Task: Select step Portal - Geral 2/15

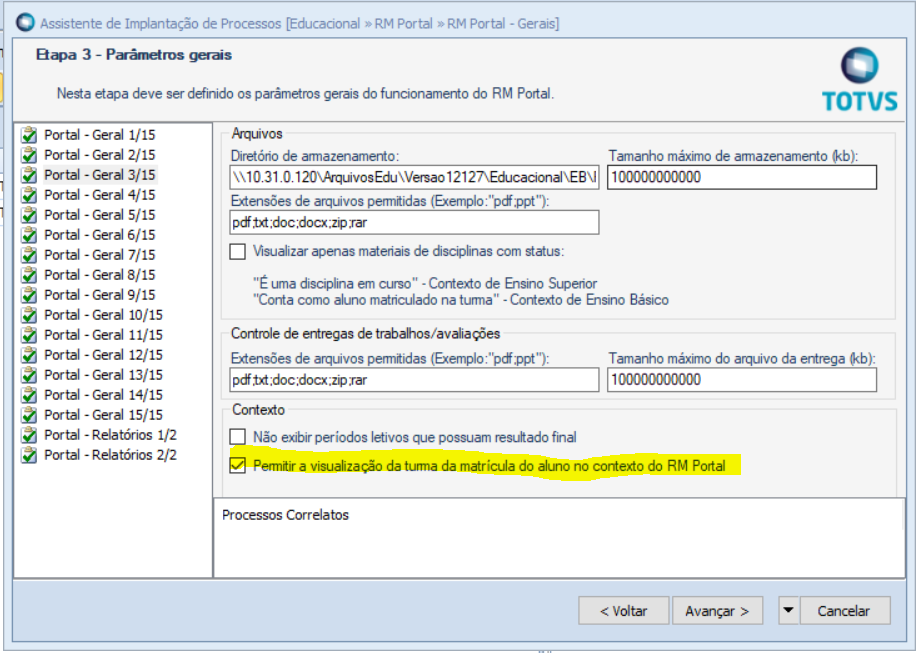Action: click(x=100, y=155)
